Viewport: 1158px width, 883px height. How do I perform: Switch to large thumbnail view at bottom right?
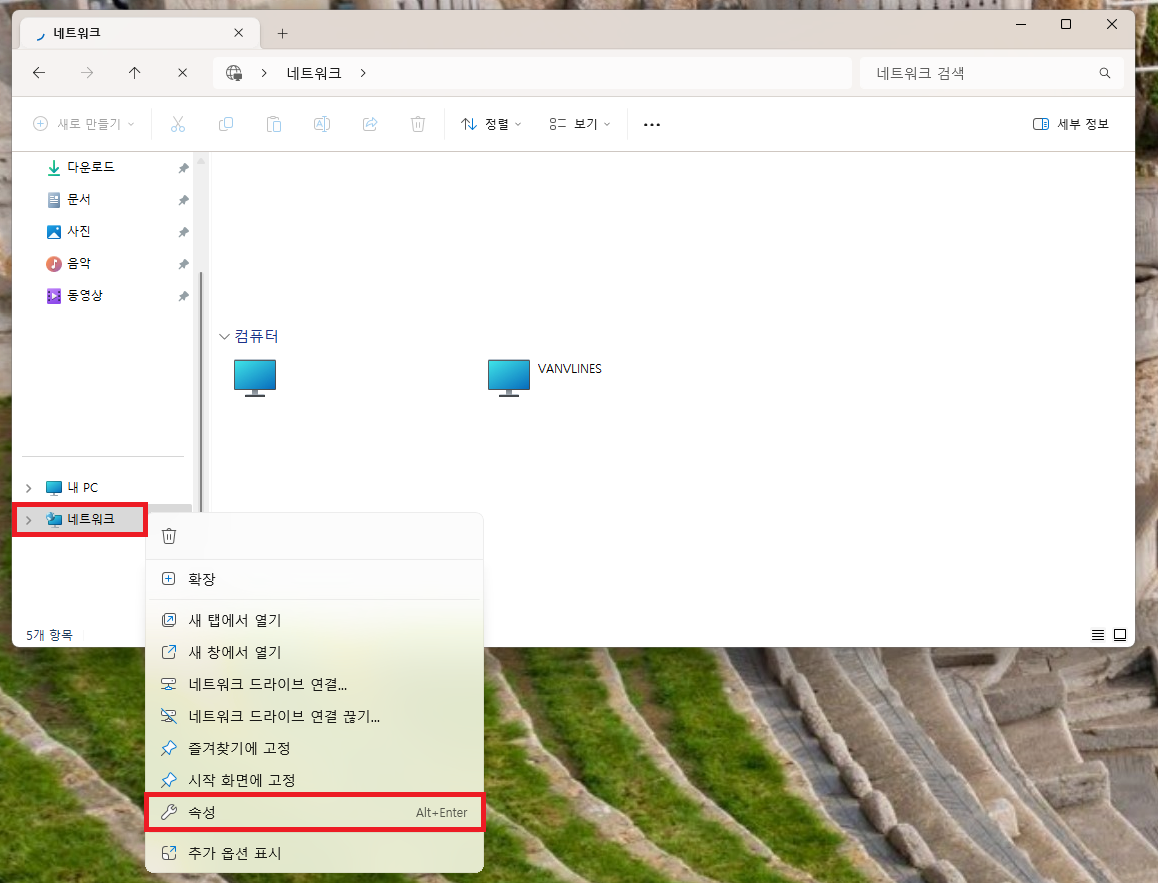pyautogui.click(x=1120, y=634)
